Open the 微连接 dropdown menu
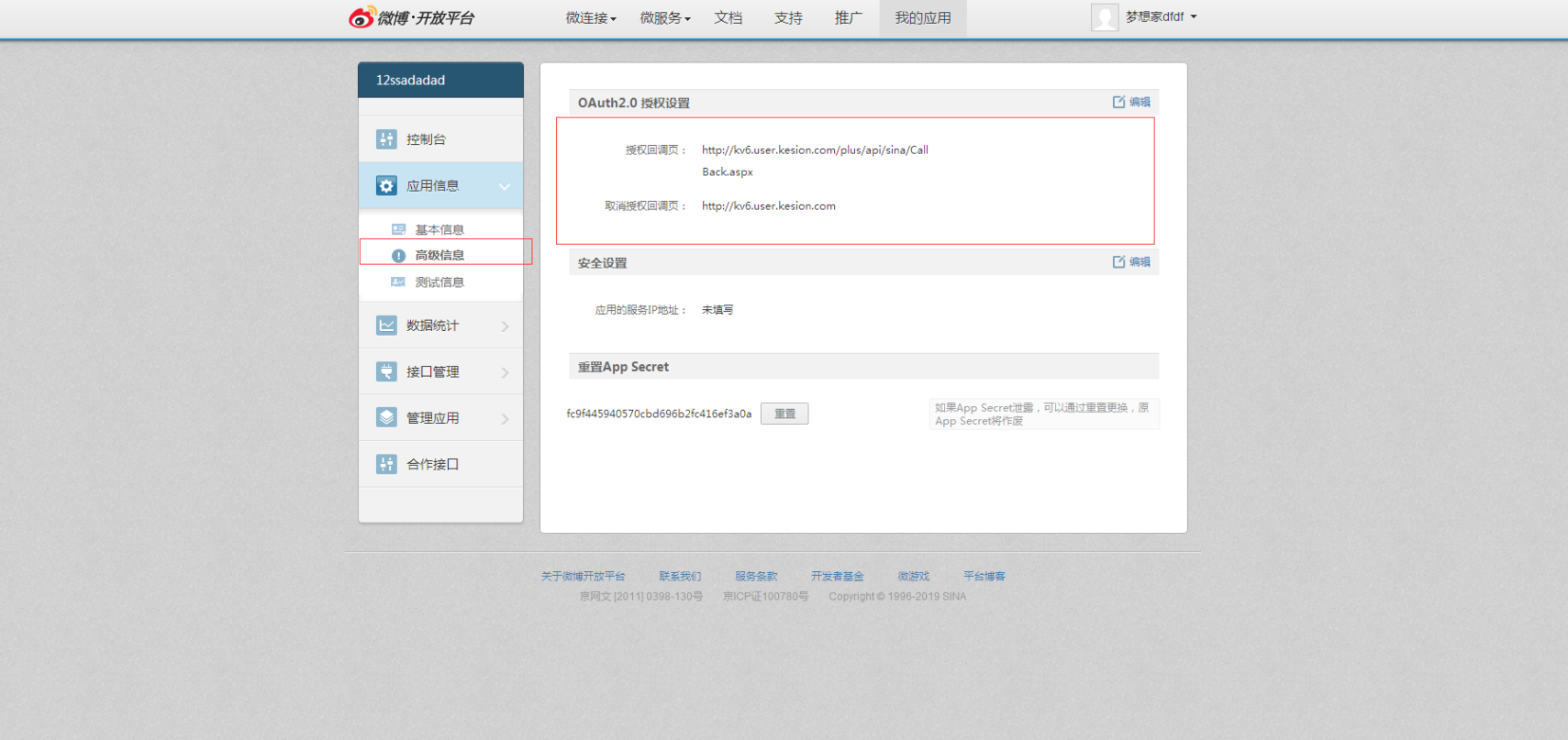 [x=591, y=17]
